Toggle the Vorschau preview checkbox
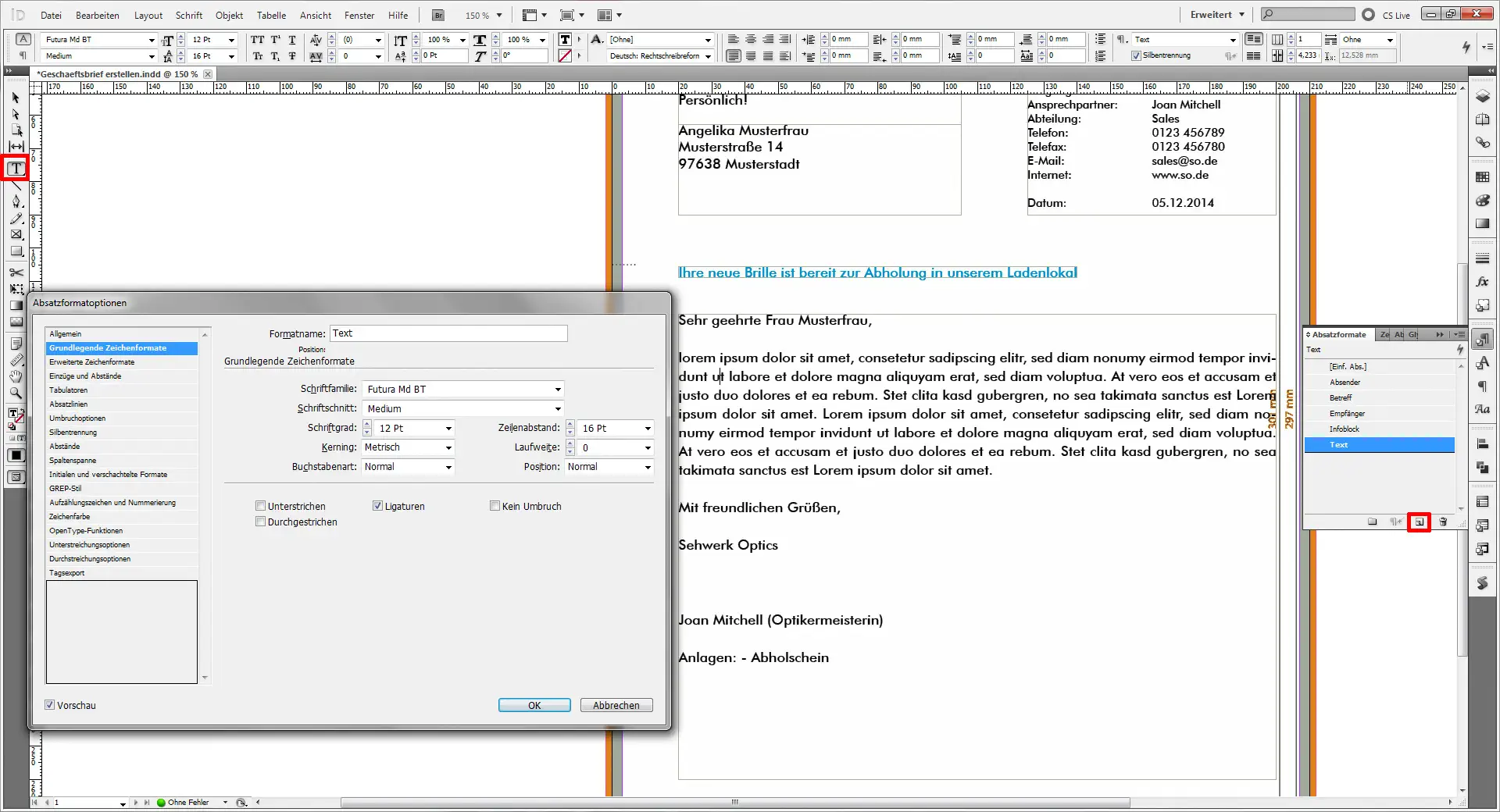The height and width of the screenshot is (812, 1500). [50, 705]
